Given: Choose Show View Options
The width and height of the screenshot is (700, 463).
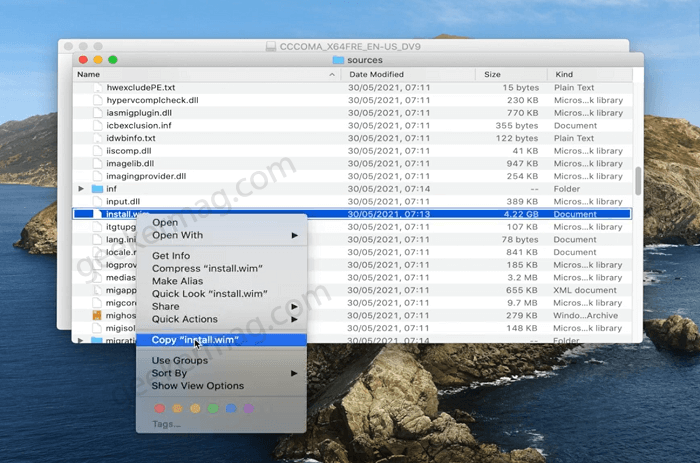Looking at the screenshot, I should (x=198, y=386).
